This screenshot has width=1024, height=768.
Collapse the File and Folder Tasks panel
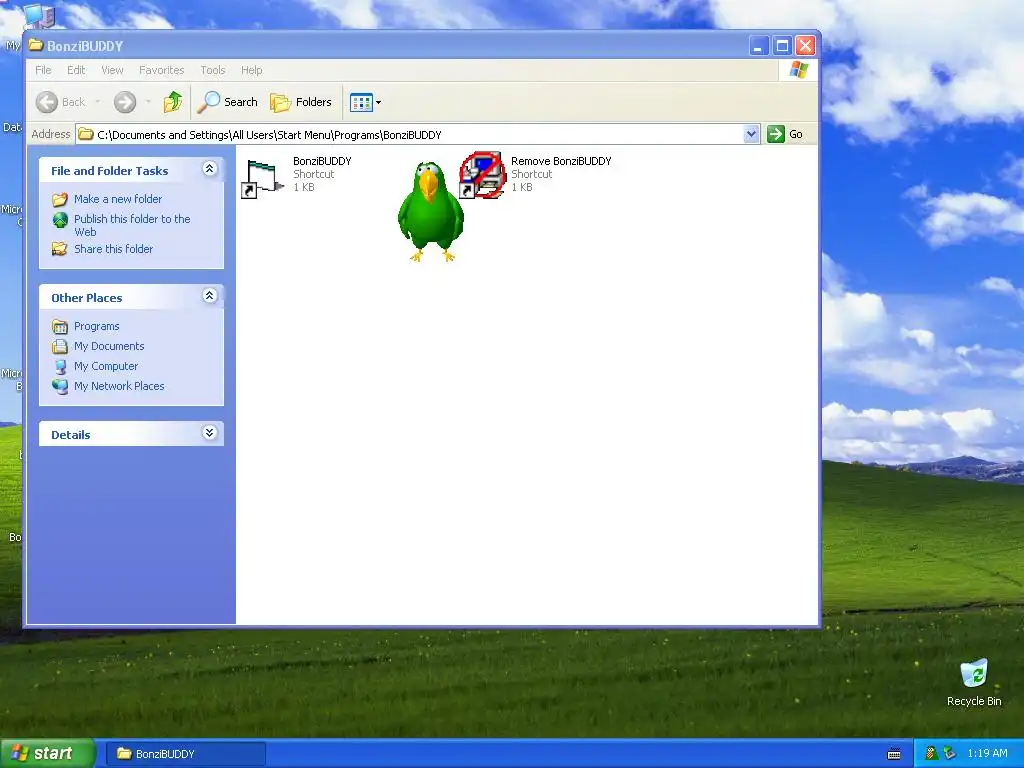(x=209, y=169)
